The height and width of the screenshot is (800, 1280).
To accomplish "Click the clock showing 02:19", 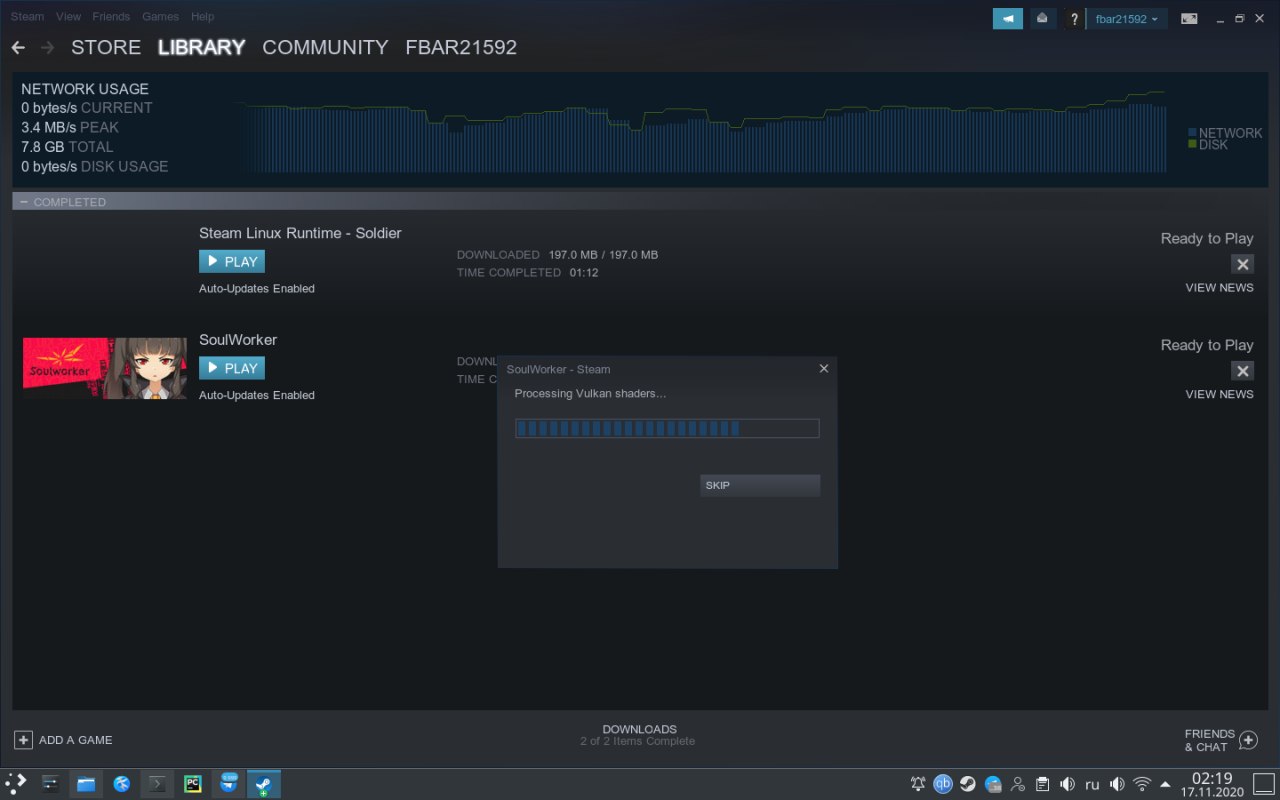I will pos(1212,778).
